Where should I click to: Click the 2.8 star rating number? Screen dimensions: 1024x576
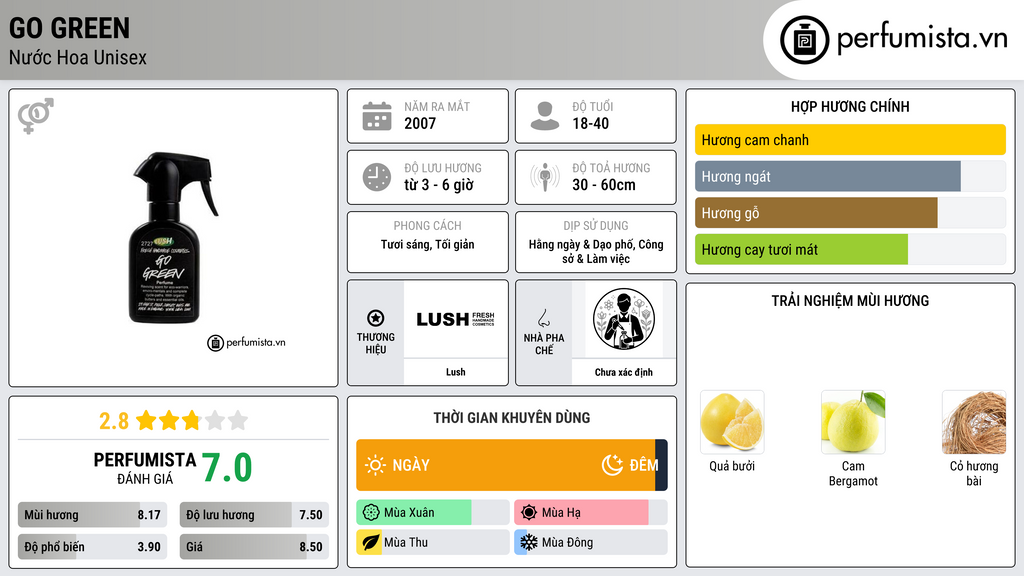114,421
